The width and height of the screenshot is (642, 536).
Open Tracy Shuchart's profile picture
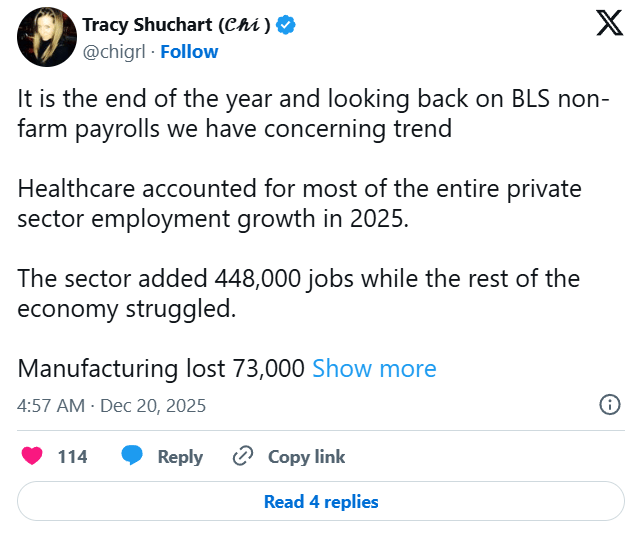[x=46, y=38]
